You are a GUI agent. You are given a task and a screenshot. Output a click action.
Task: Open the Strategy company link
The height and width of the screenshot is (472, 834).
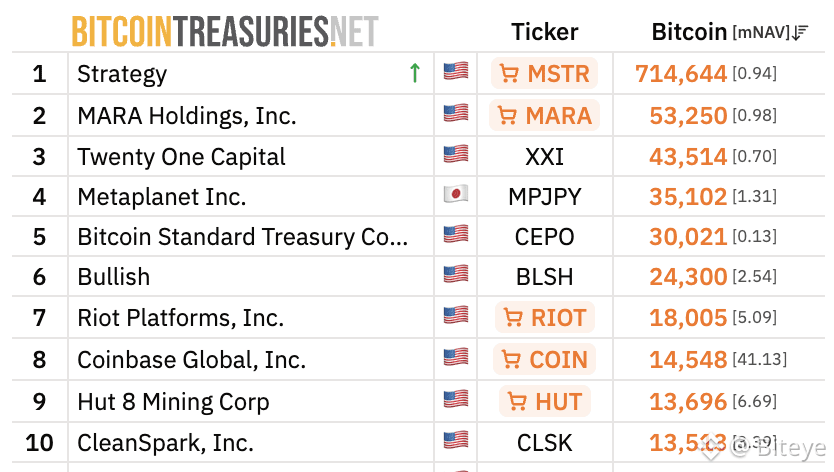(x=122, y=74)
